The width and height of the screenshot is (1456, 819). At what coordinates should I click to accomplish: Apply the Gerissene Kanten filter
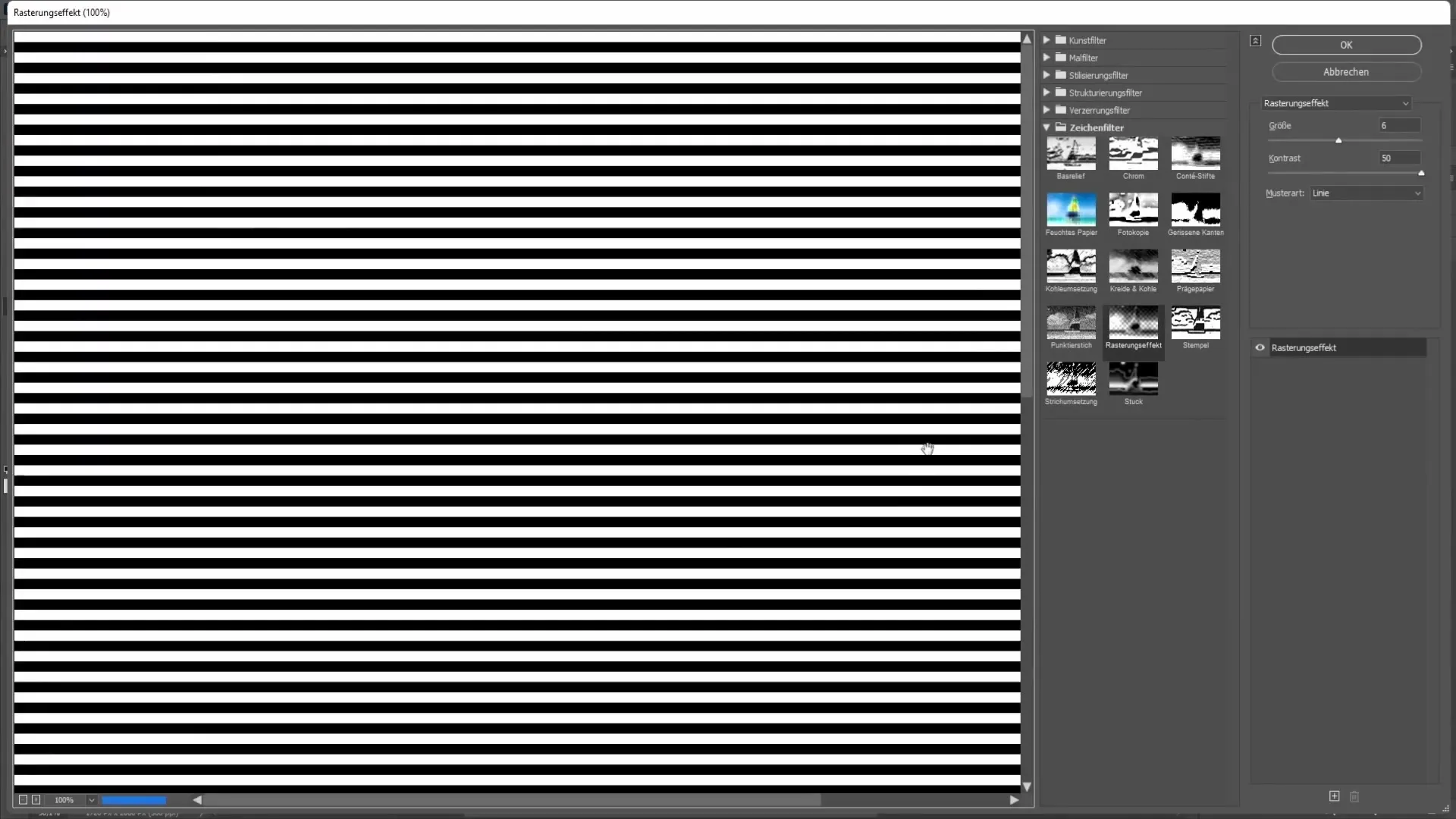[1195, 210]
